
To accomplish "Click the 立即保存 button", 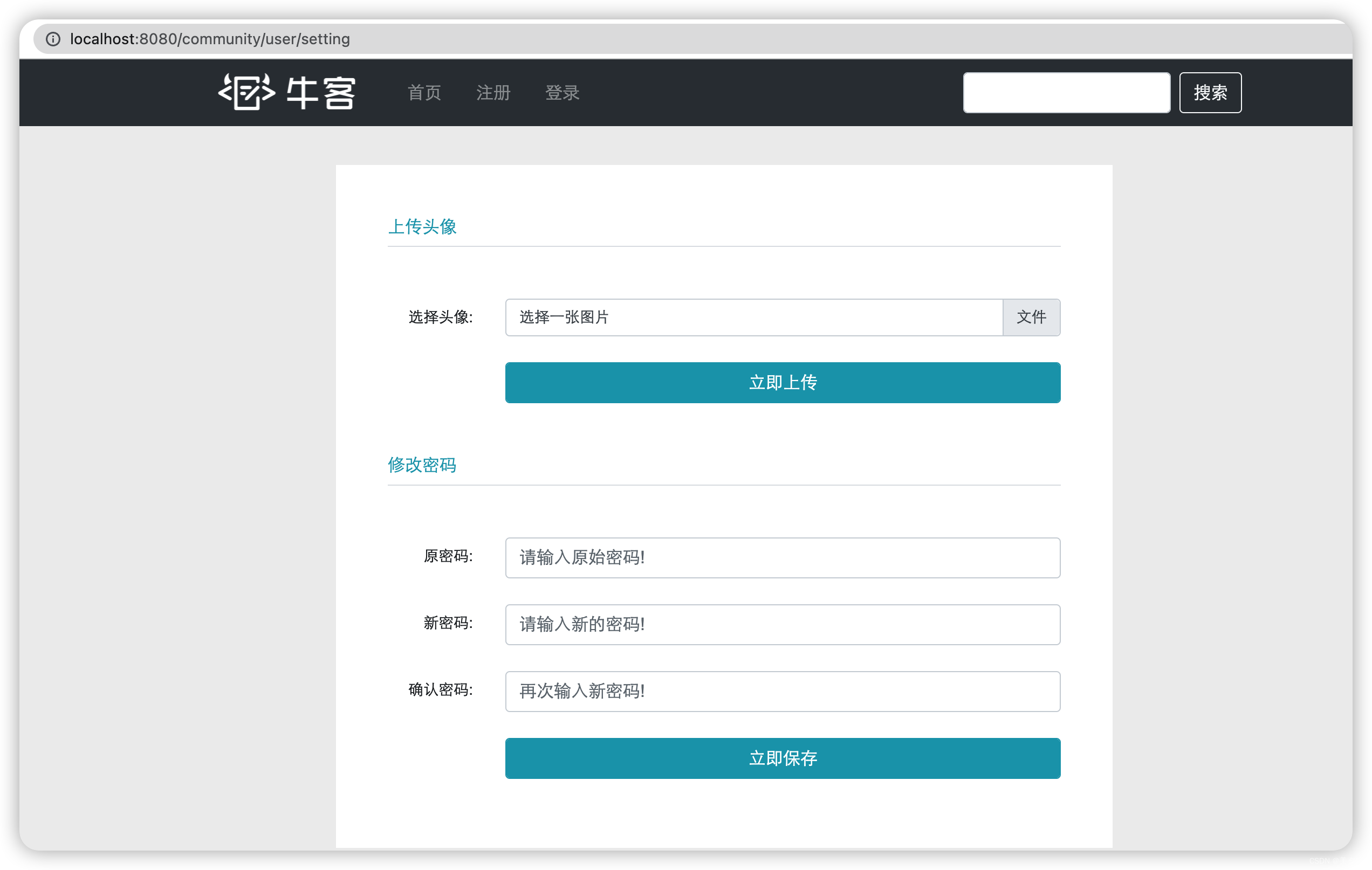I will pos(783,758).
